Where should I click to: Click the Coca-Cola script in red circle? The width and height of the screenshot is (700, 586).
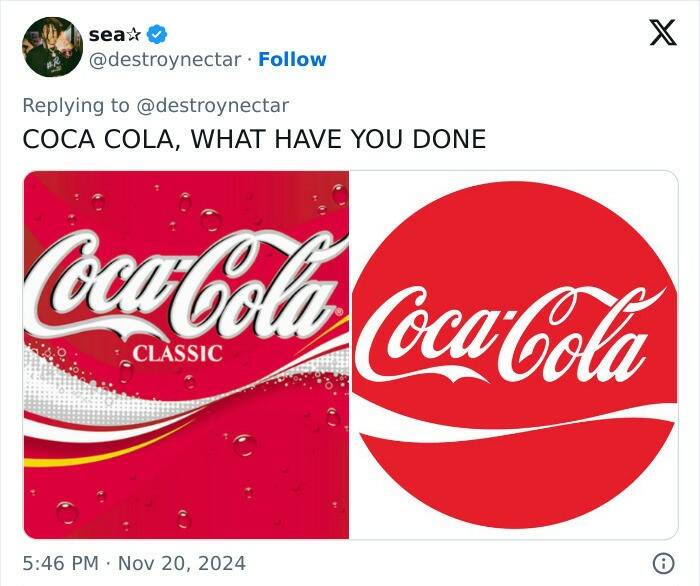pyautogui.click(x=510, y=337)
